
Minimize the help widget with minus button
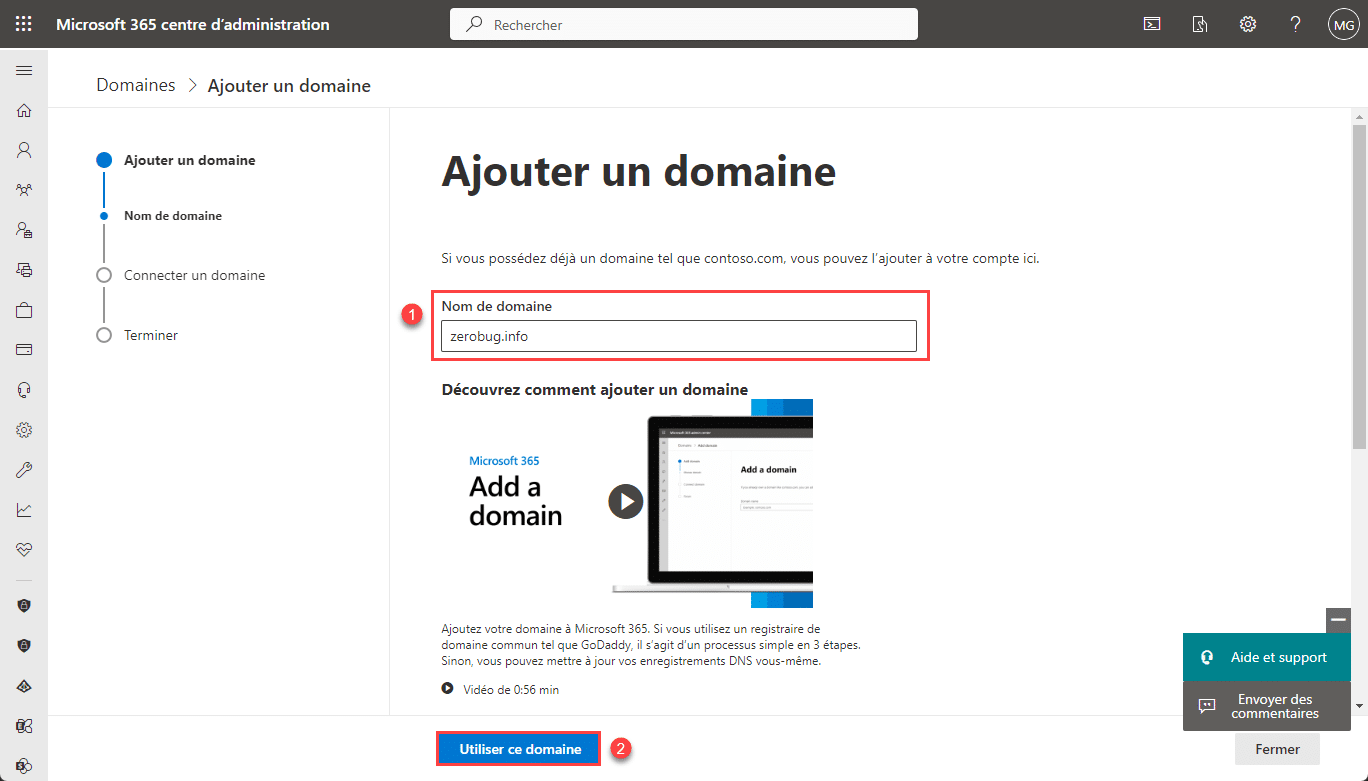tap(1338, 620)
